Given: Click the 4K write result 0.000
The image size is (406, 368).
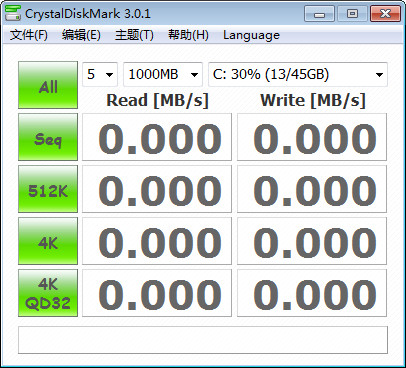Looking at the screenshot, I should pos(312,241).
